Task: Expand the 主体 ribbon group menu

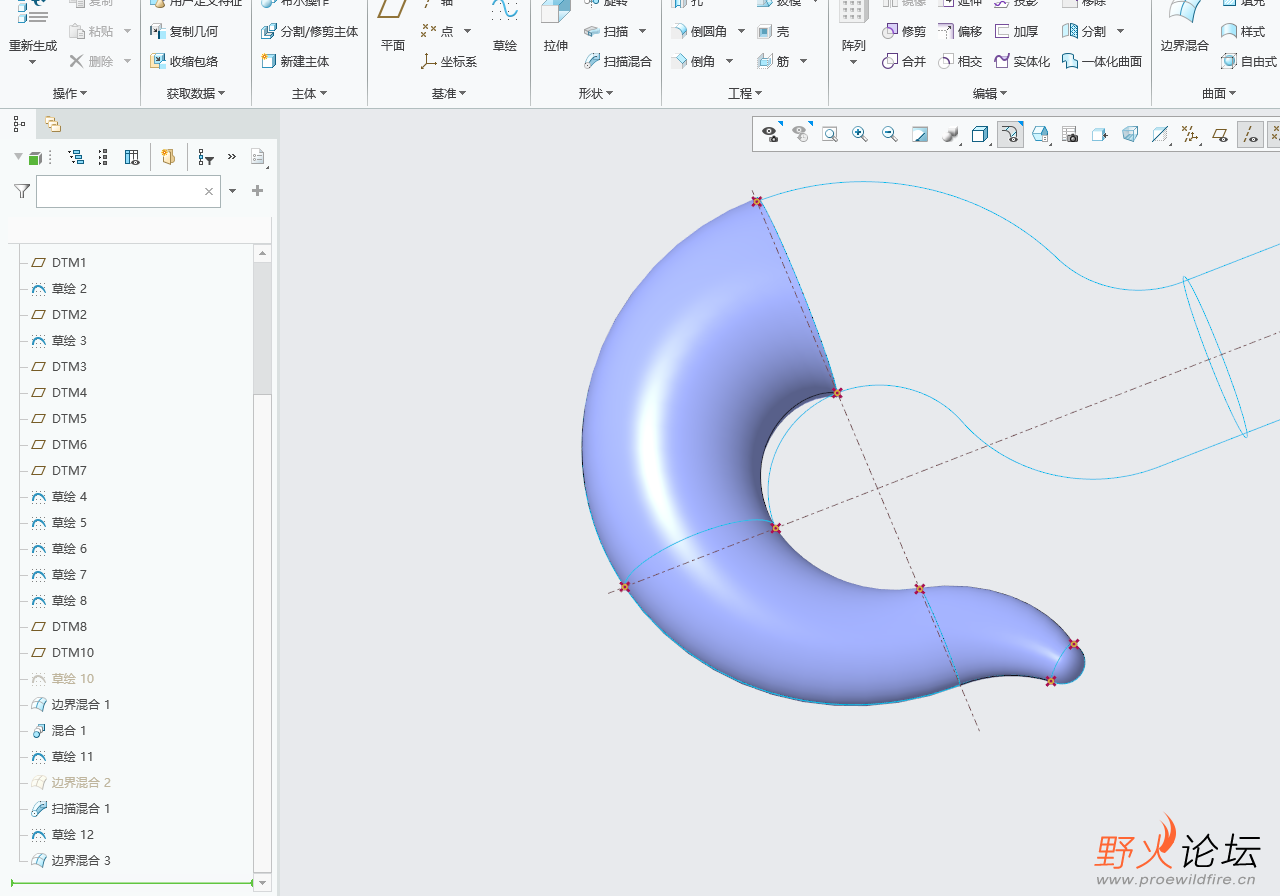Action: click(309, 93)
